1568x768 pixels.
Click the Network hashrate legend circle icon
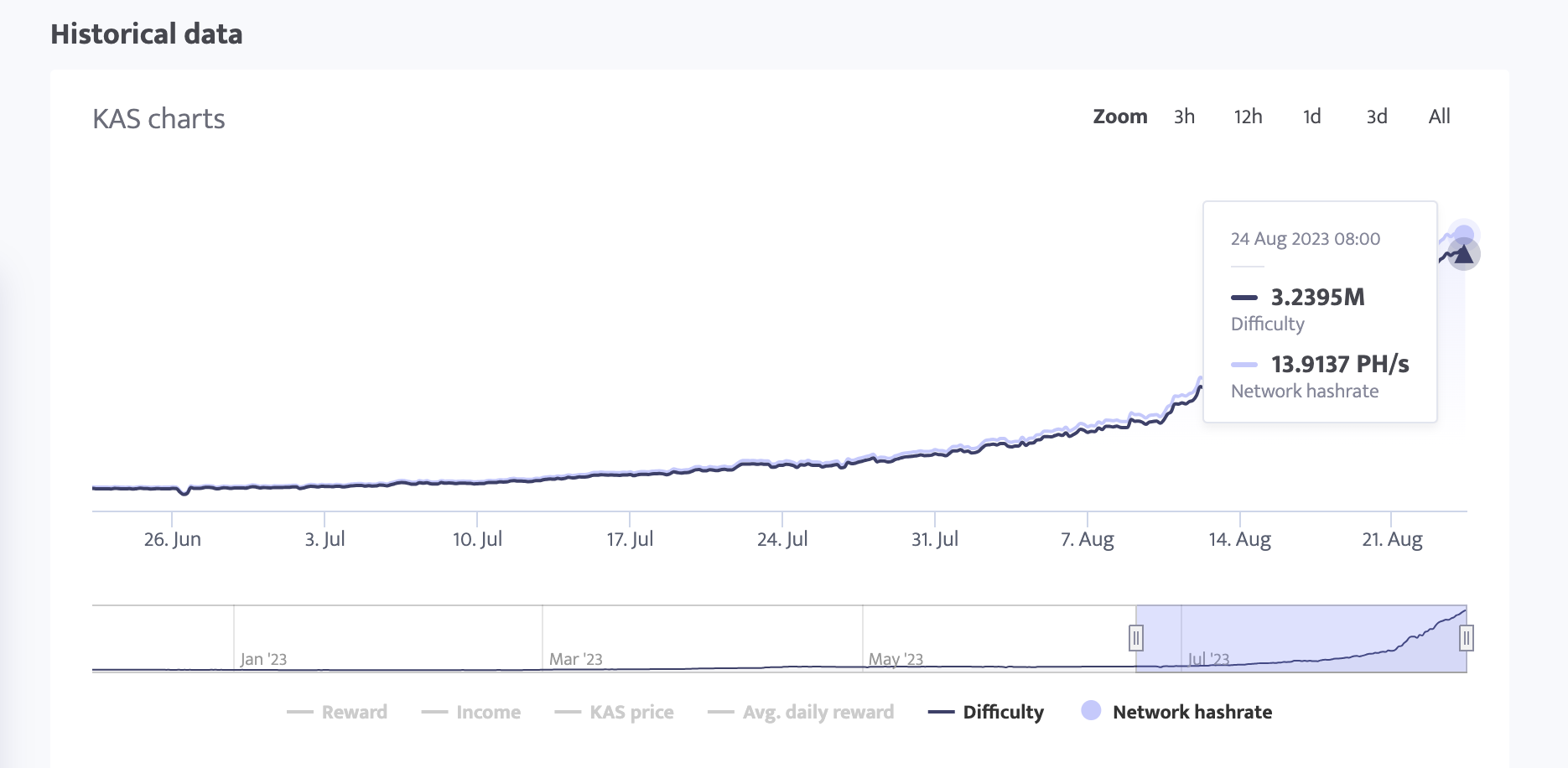click(x=1091, y=711)
